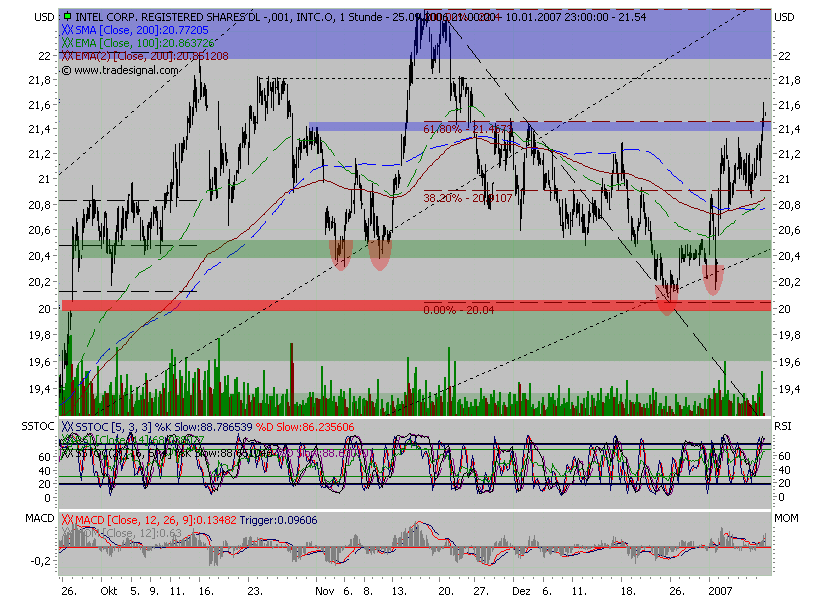Select the green Intel instrument icon

pyautogui.click(x=68, y=15)
